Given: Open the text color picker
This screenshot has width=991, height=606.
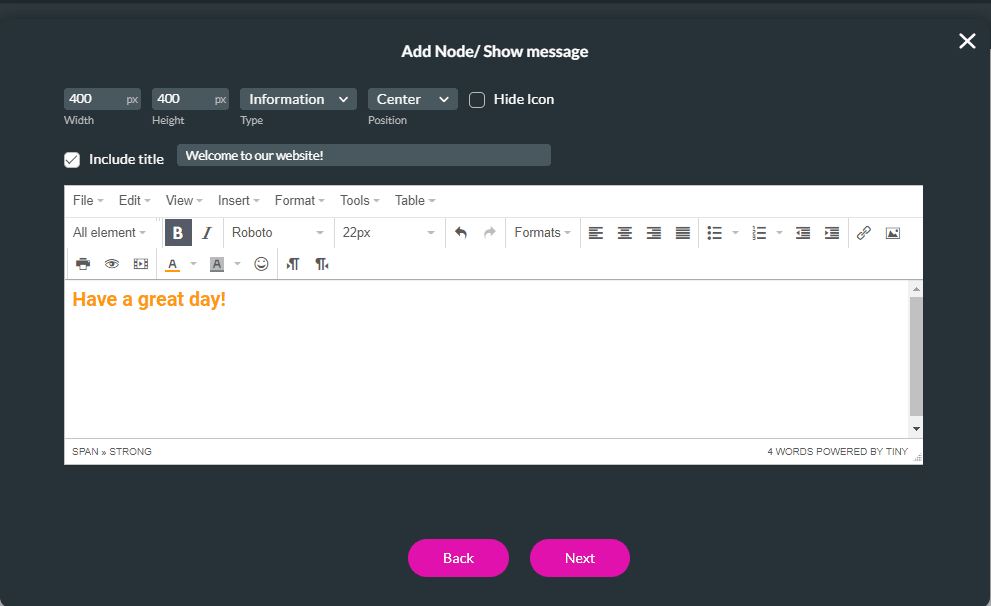Looking at the screenshot, I should pyautogui.click(x=171, y=263).
